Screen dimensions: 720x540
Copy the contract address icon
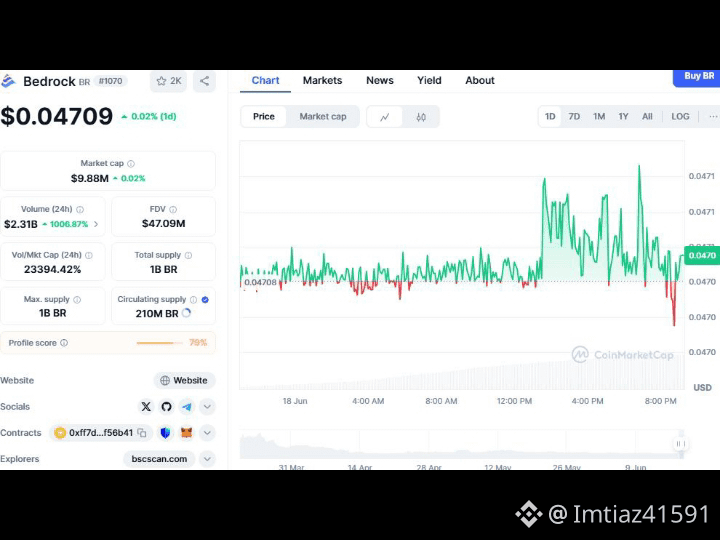(x=142, y=433)
